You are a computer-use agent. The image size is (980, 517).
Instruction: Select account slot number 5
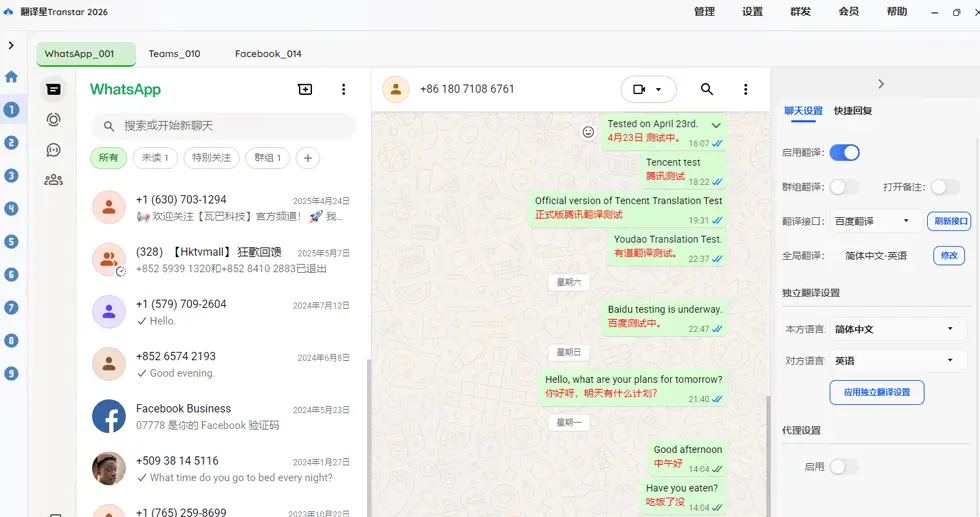(x=11, y=241)
